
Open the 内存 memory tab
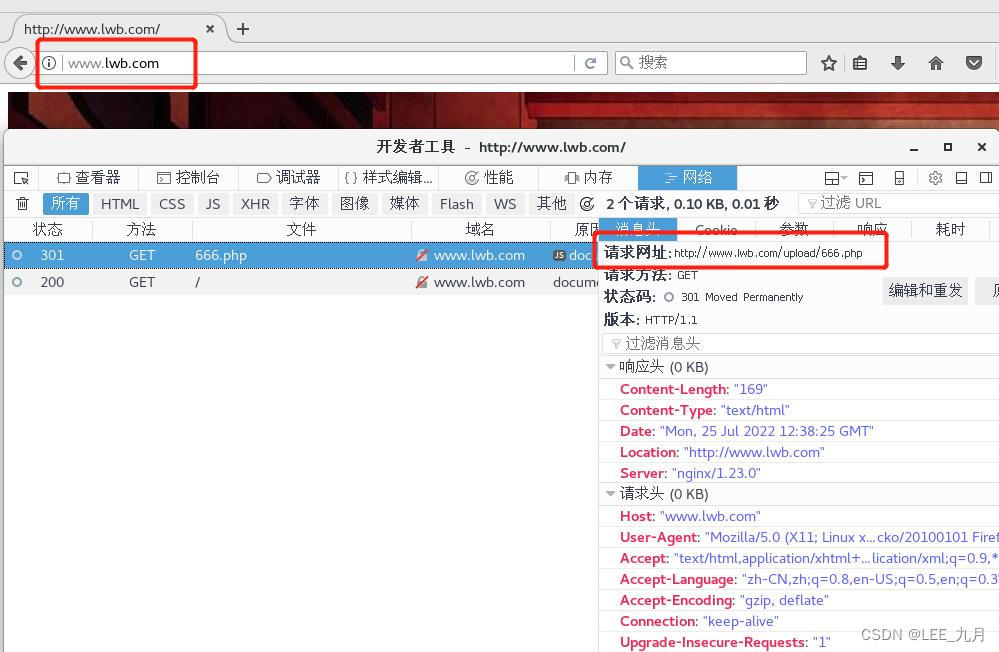pyautogui.click(x=588, y=177)
